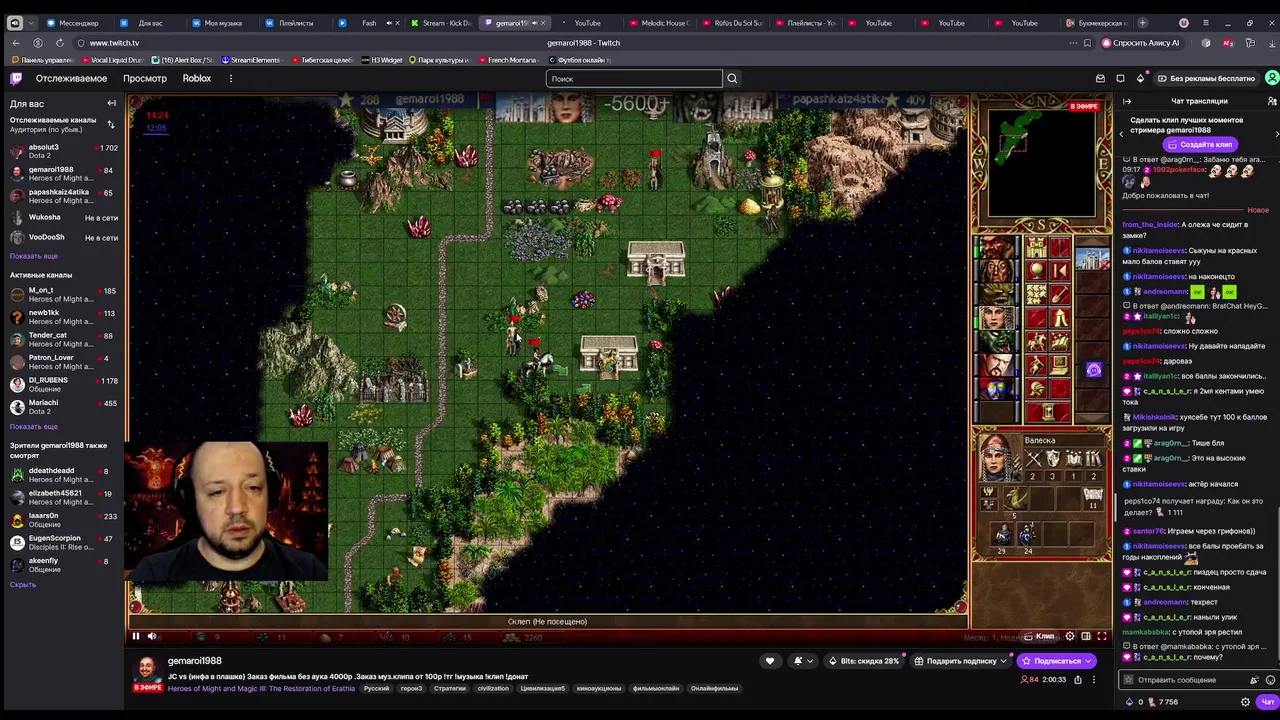Open the 'Отслеживаемое' nav tab
The image size is (1280, 720).
coord(71,78)
